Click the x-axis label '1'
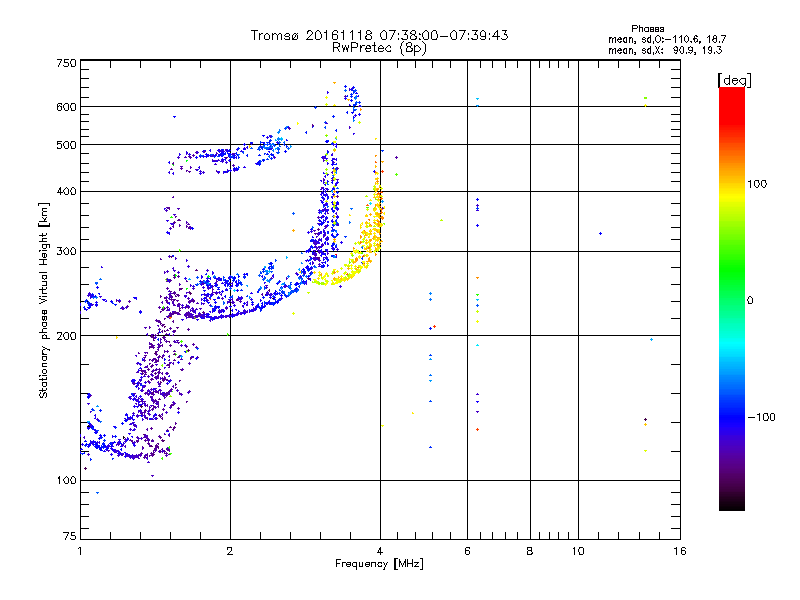Screen dimensions: 800x600 point(80,551)
